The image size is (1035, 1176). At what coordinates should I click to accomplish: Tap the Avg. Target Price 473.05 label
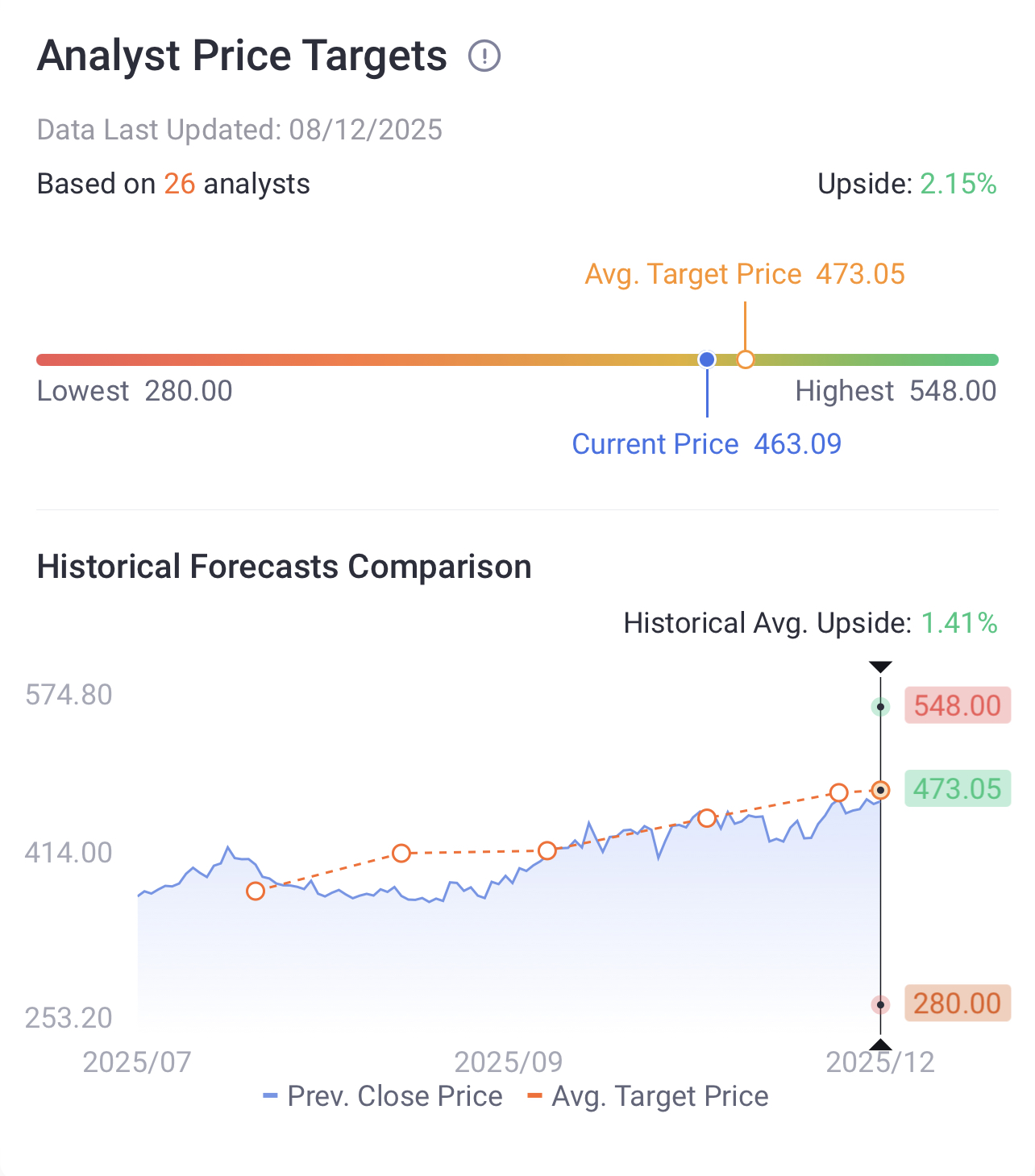(x=745, y=274)
